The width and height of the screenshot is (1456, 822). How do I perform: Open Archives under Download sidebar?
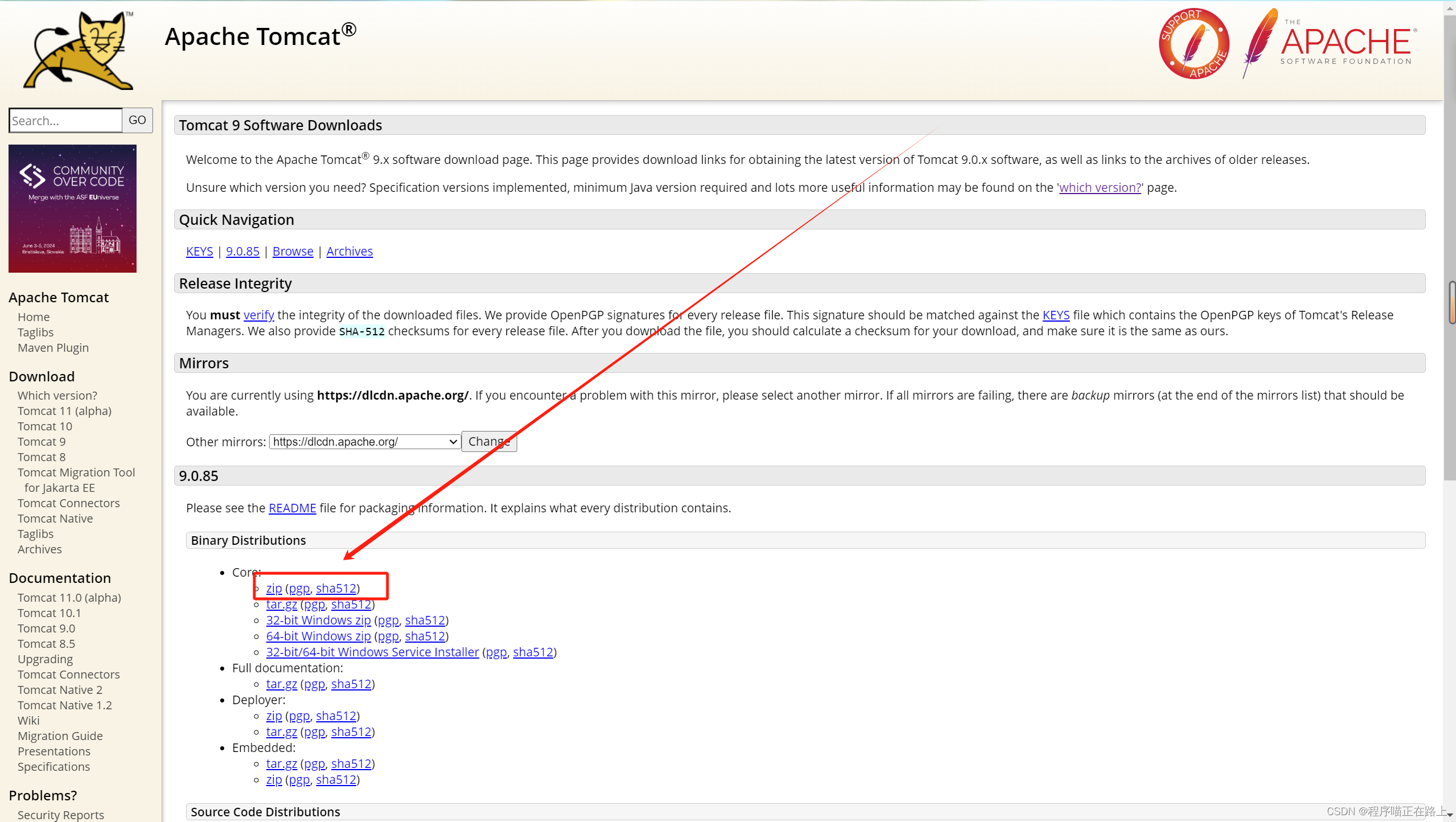click(39, 549)
